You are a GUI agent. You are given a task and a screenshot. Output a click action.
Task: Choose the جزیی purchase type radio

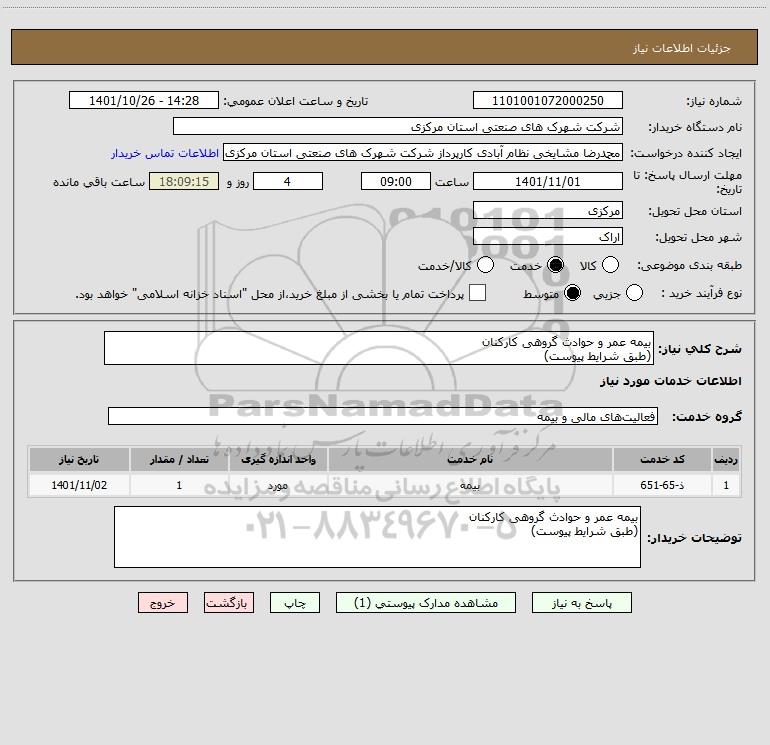click(x=634, y=293)
